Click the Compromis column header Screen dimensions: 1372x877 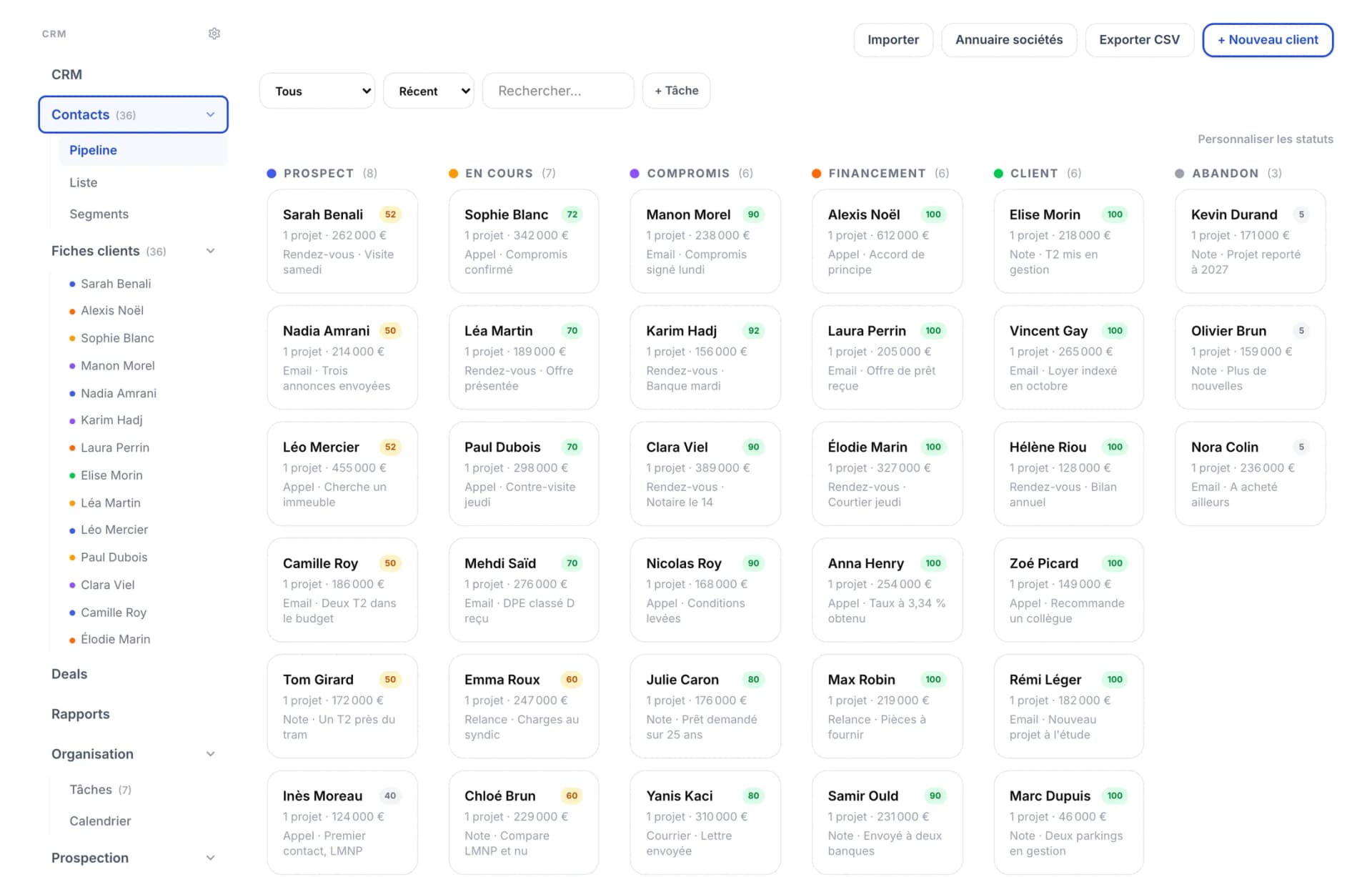[692, 173]
